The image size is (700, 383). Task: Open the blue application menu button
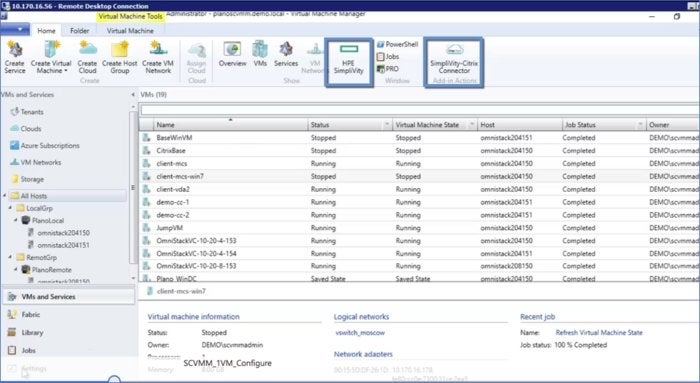point(15,29)
